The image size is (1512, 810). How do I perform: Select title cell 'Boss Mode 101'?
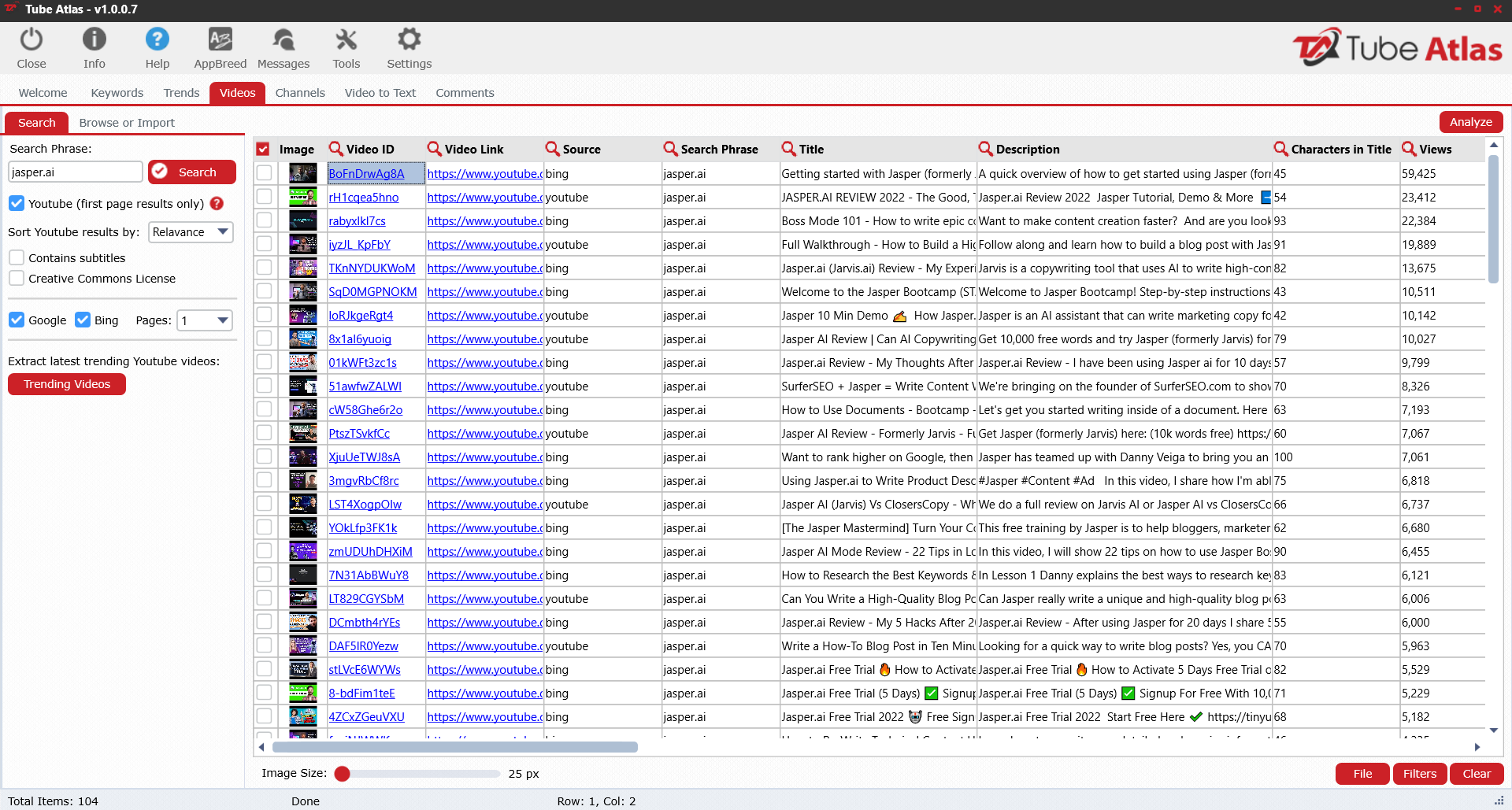878,221
